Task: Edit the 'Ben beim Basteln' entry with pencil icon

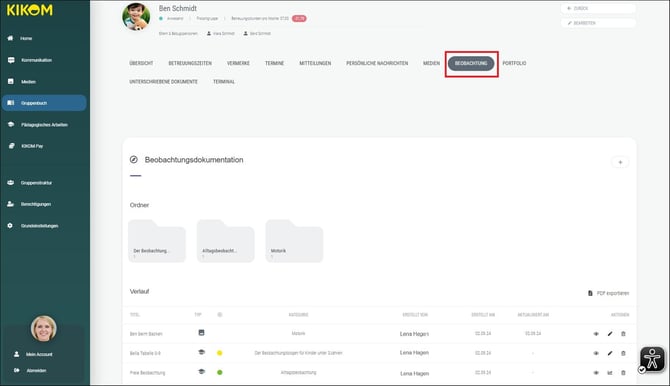Action: (x=610, y=334)
